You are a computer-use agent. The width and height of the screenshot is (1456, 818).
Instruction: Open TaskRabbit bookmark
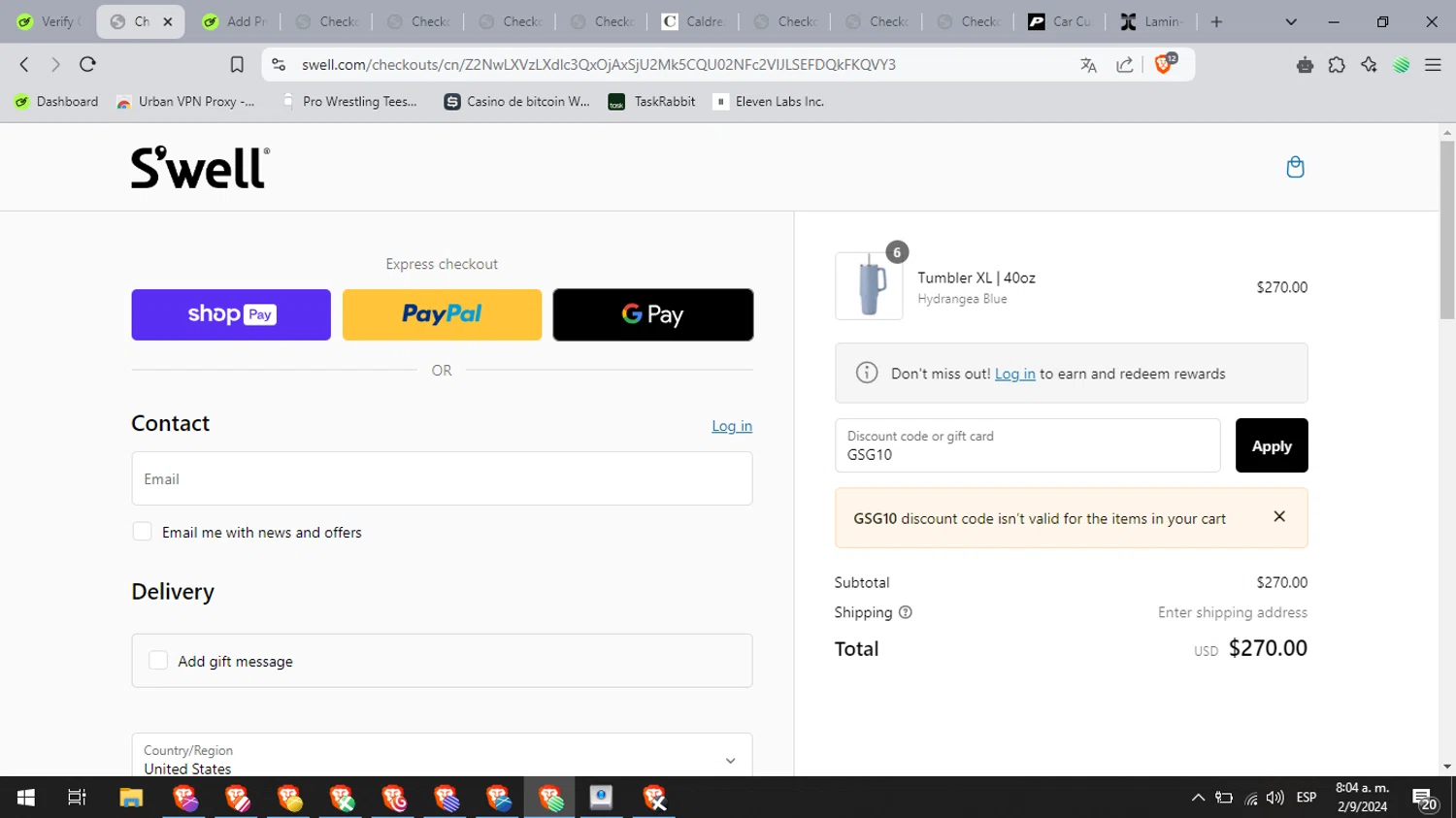(652, 101)
